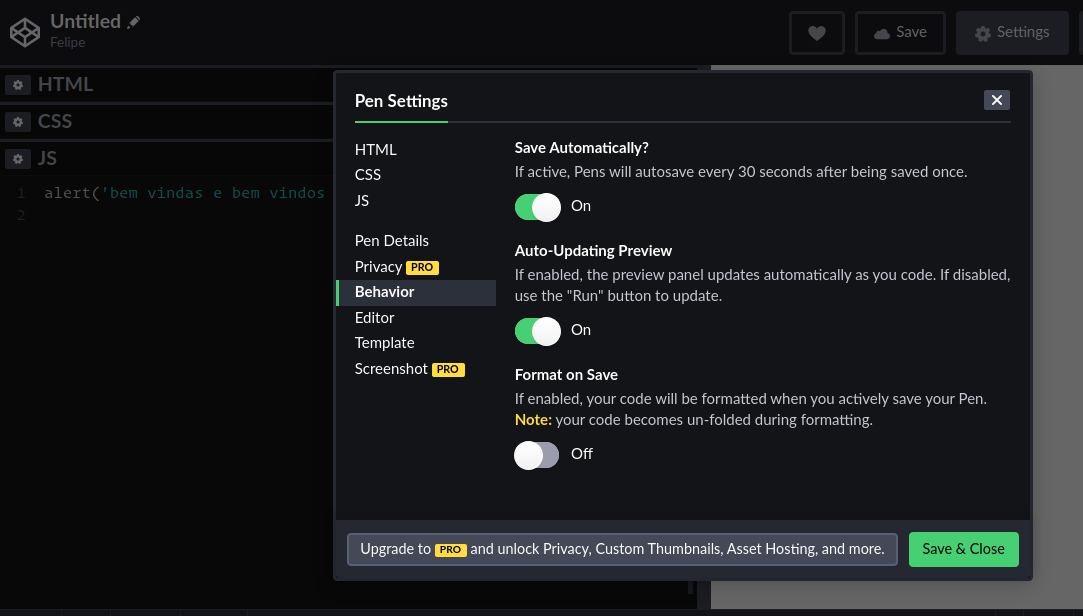Click the gear Settings icon in the header
Screen dimensions: 1083x616
click(x=983, y=32)
